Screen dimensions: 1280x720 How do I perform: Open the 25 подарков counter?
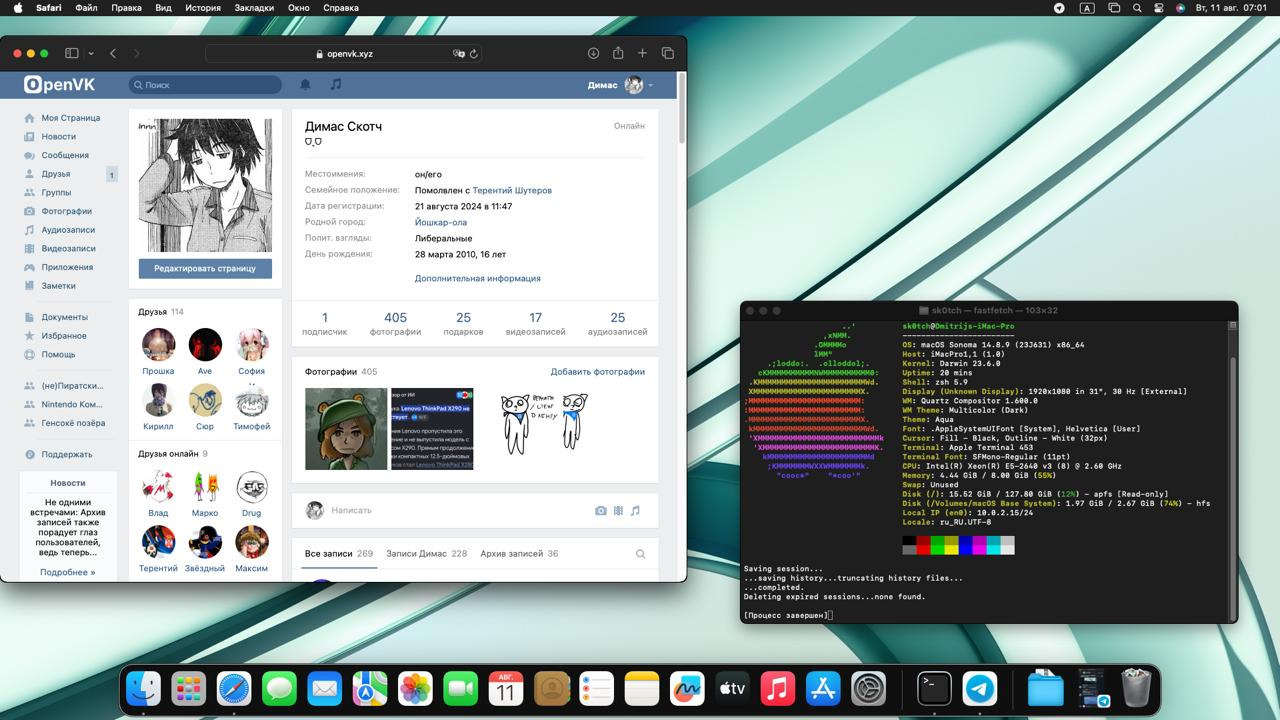tap(463, 323)
